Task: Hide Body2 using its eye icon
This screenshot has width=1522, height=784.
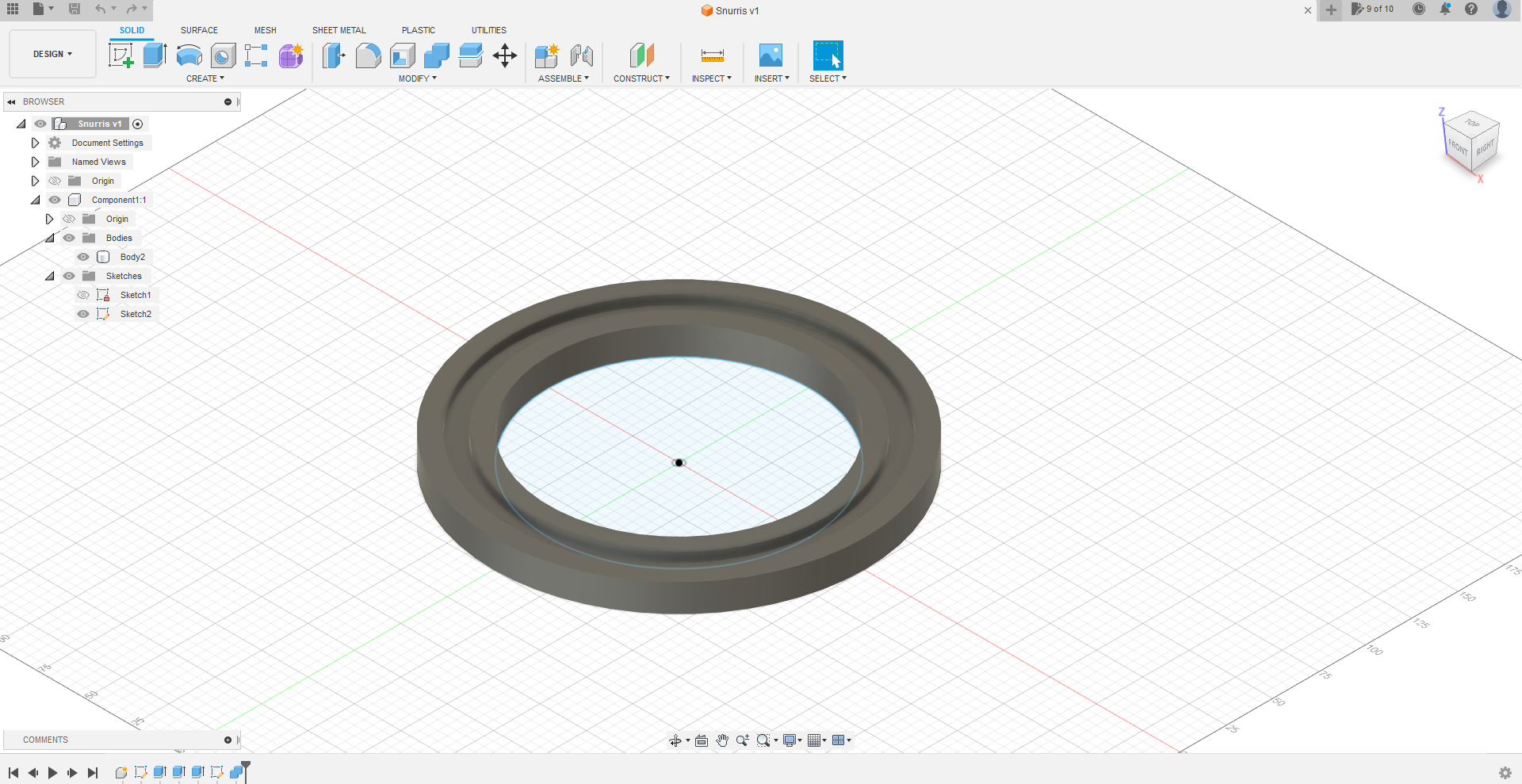Action: click(x=83, y=257)
